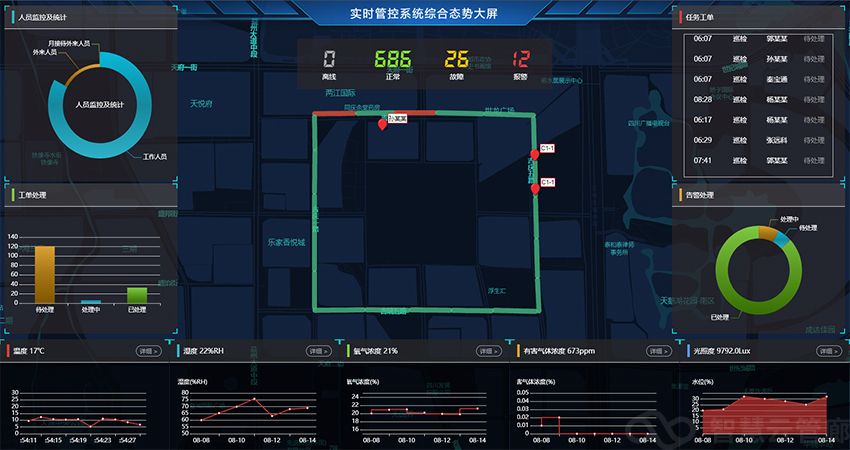The height and width of the screenshot is (450, 850).
Task: Click the 害气体浓度(%) chart title
Action: [536, 382]
